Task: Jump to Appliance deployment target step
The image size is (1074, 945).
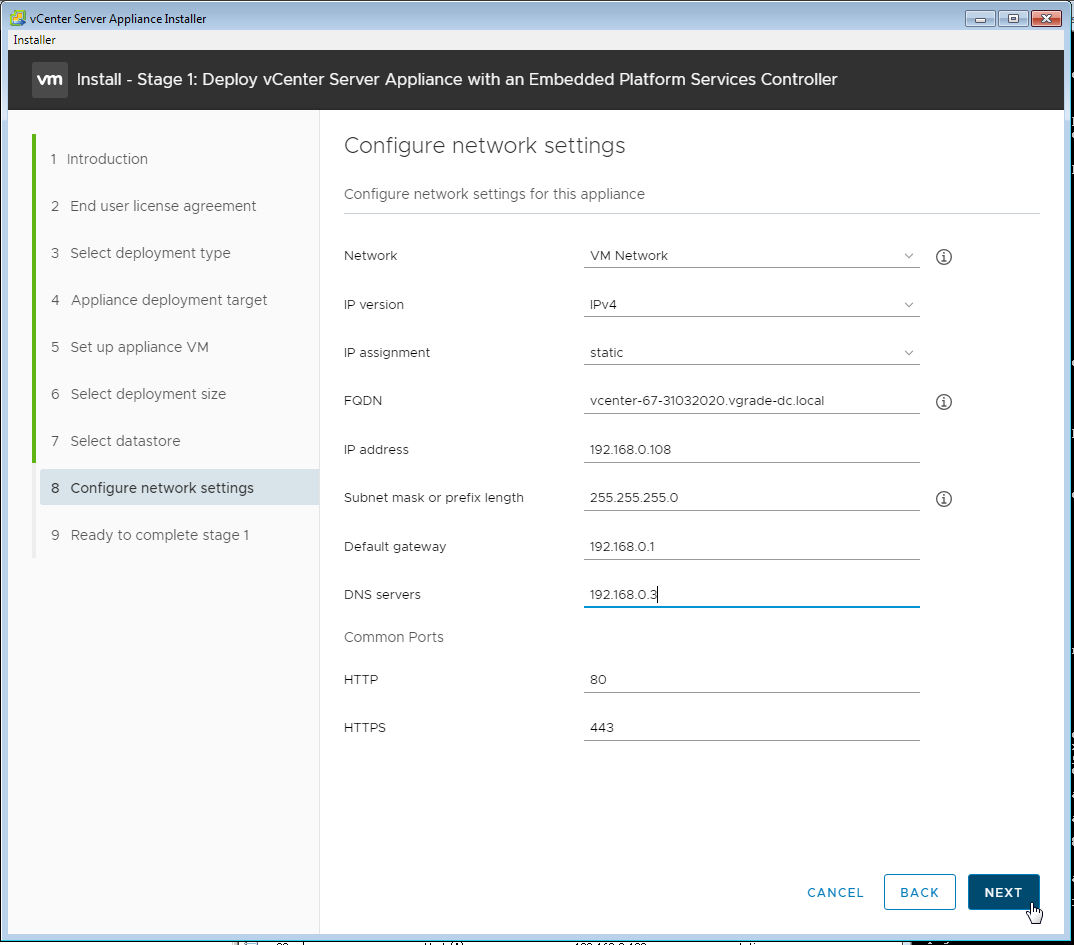Action: [x=169, y=300]
